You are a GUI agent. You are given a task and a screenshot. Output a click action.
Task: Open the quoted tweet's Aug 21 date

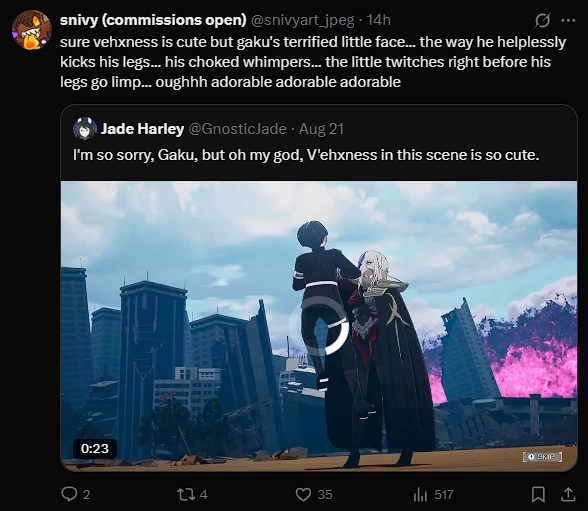click(x=321, y=129)
